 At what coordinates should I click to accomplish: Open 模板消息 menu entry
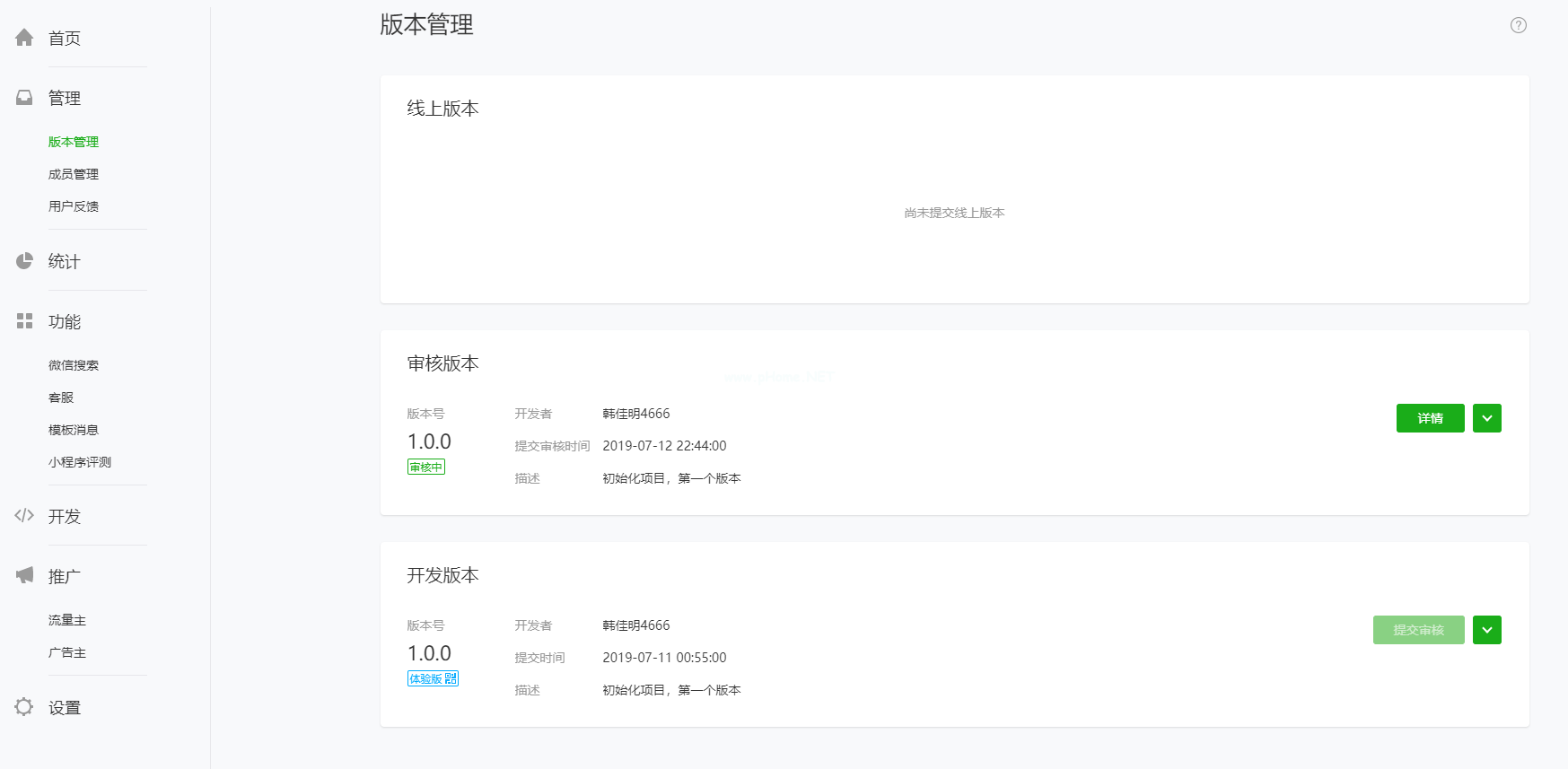pyautogui.click(x=74, y=430)
